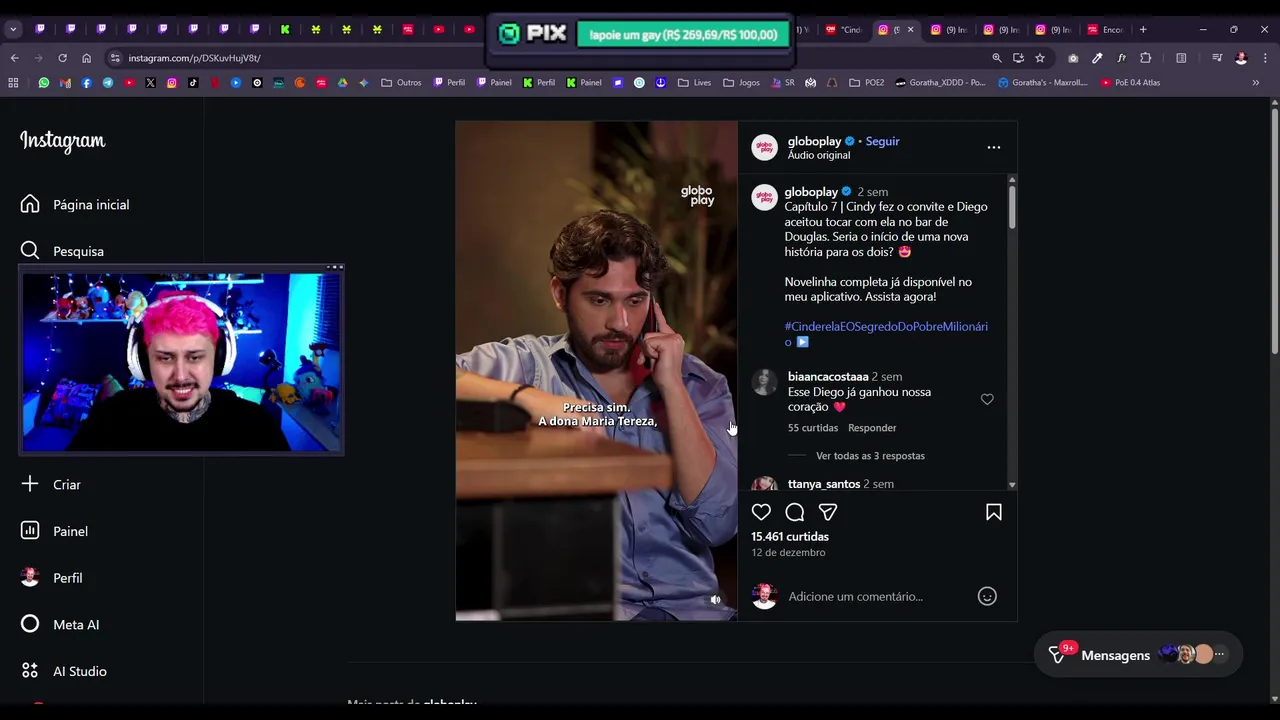The width and height of the screenshot is (1280, 720).
Task: Expand the tab search dropdown
Action: pyautogui.click(x=13, y=30)
